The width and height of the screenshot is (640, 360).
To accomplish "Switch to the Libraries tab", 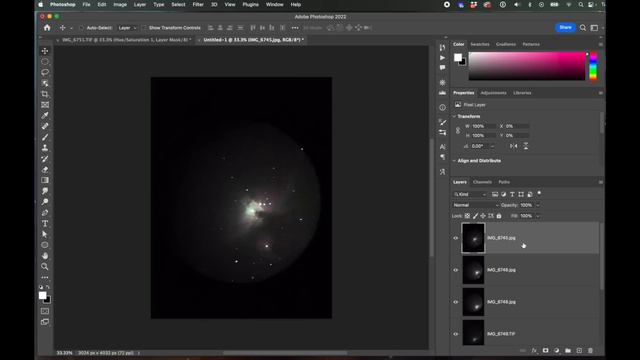I will click(522, 93).
